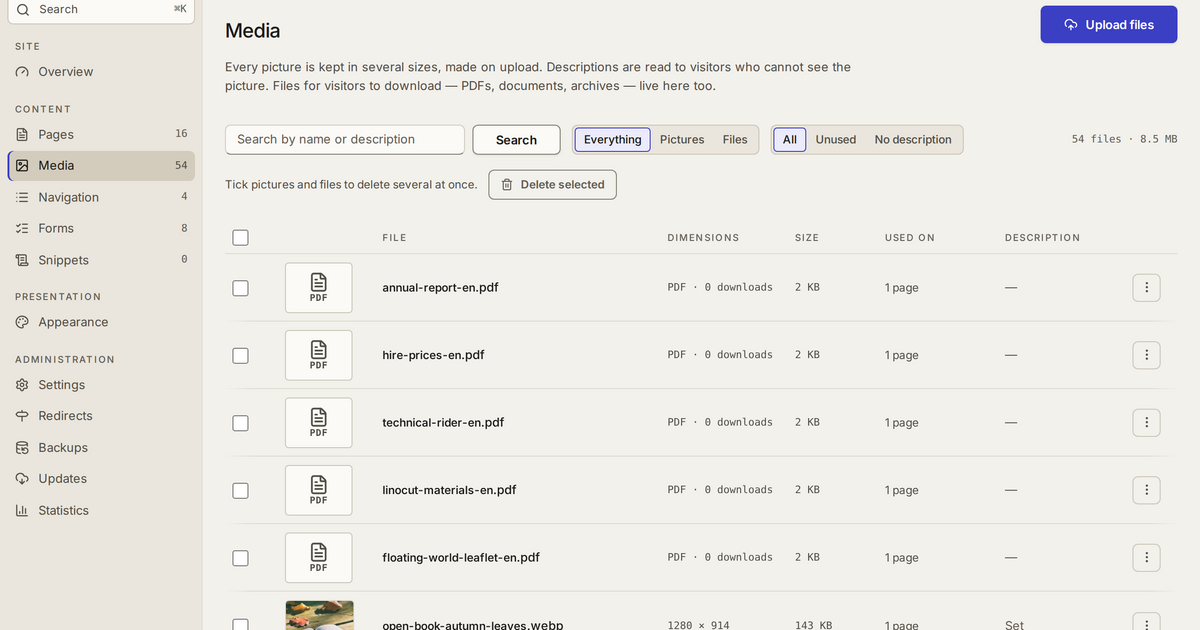Open Navigation section in sidebar

coord(101,198)
